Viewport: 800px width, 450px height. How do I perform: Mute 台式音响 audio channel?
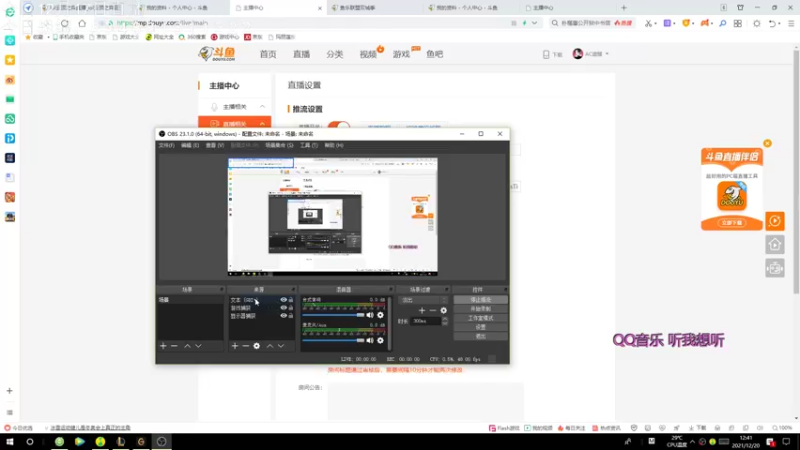click(370, 315)
